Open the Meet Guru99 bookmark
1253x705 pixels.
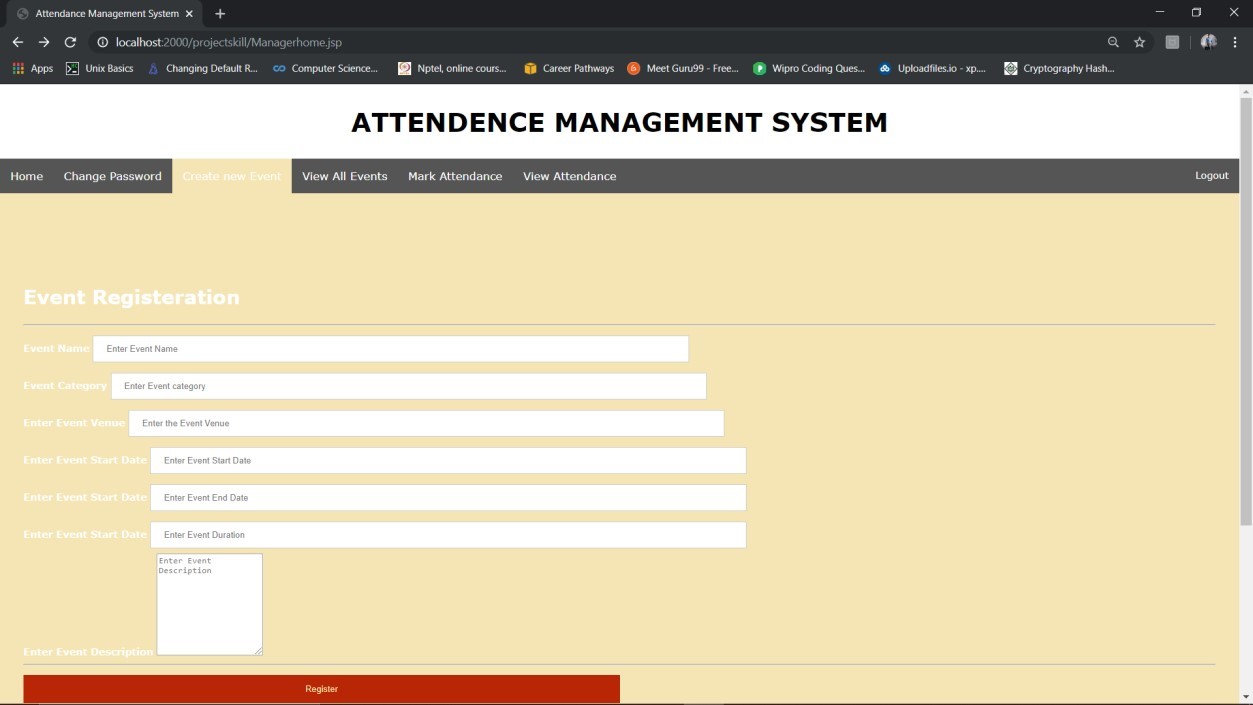tap(683, 69)
